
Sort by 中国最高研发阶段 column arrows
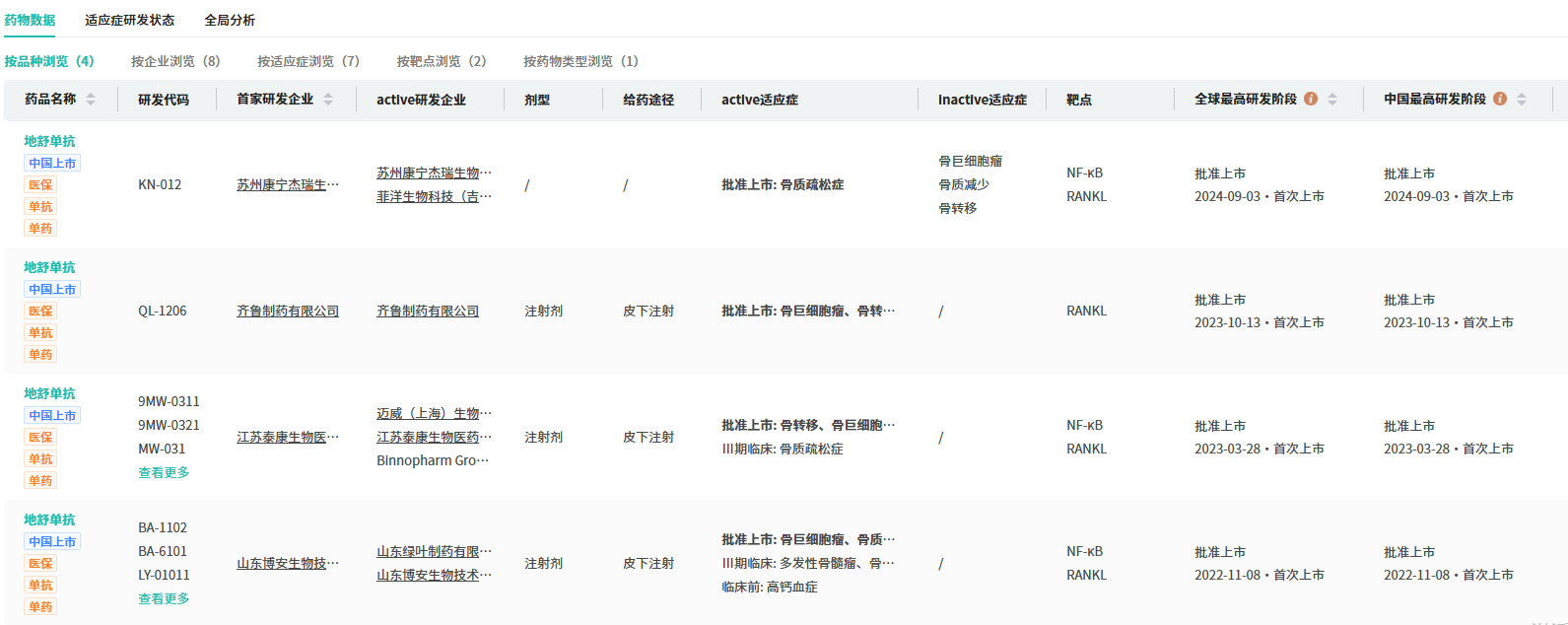(1522, 100)
